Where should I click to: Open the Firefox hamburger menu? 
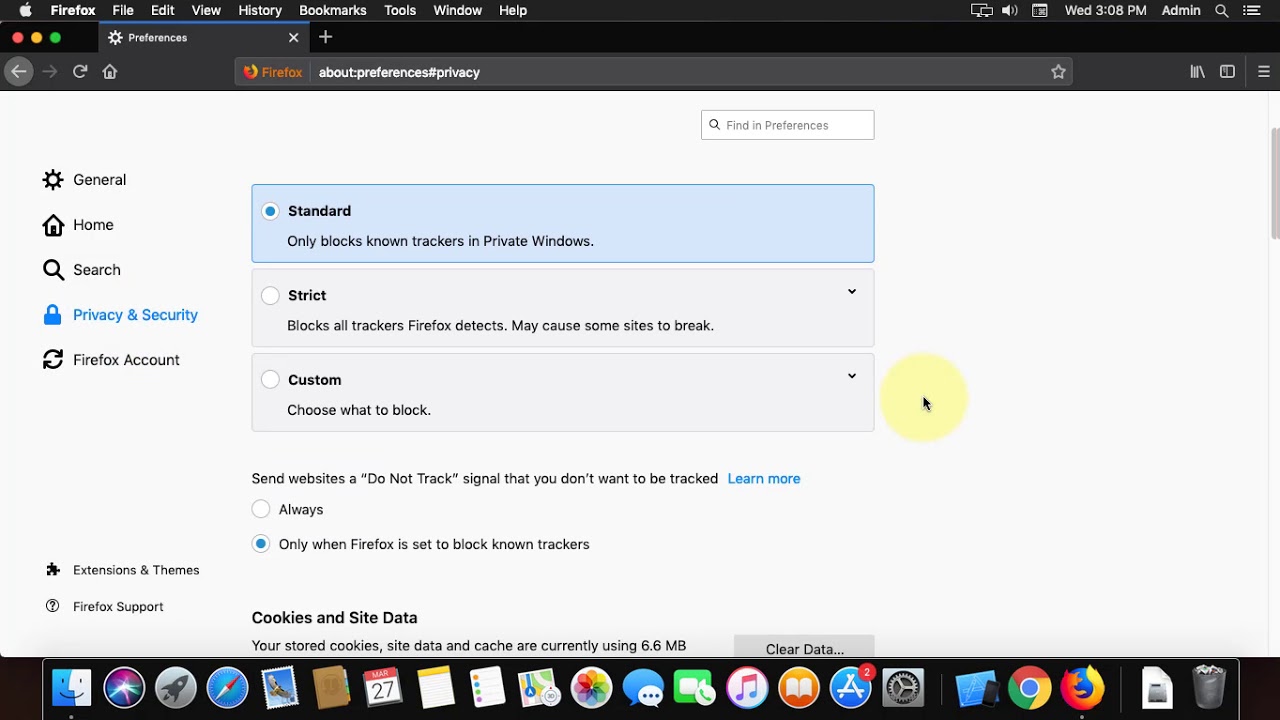click(1264, 72)
